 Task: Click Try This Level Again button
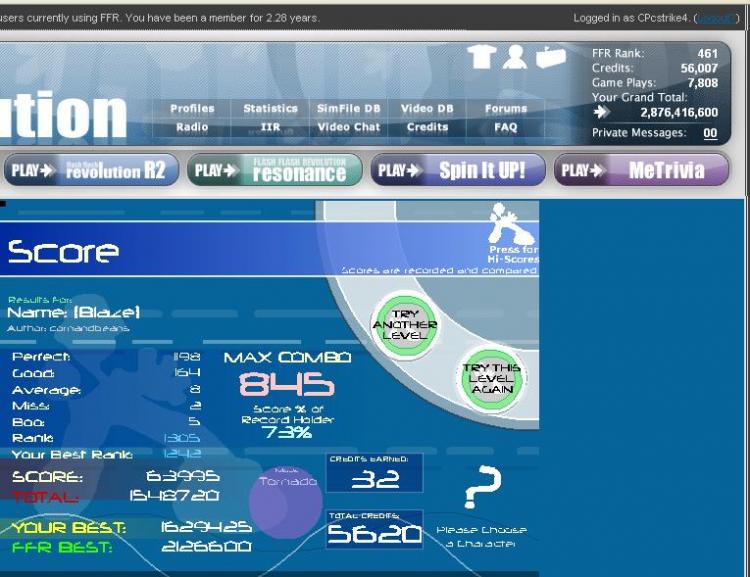tap(491, 378)
